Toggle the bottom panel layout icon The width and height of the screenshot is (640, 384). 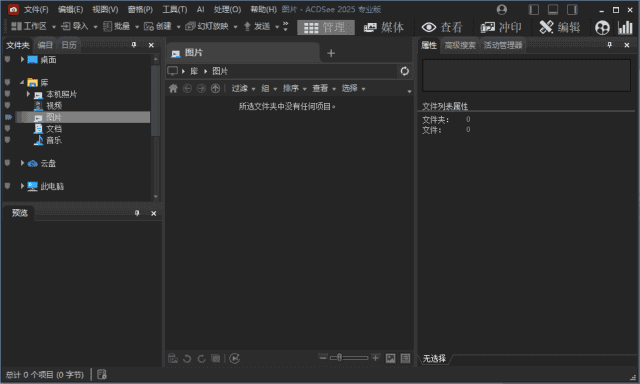(553, 9)
